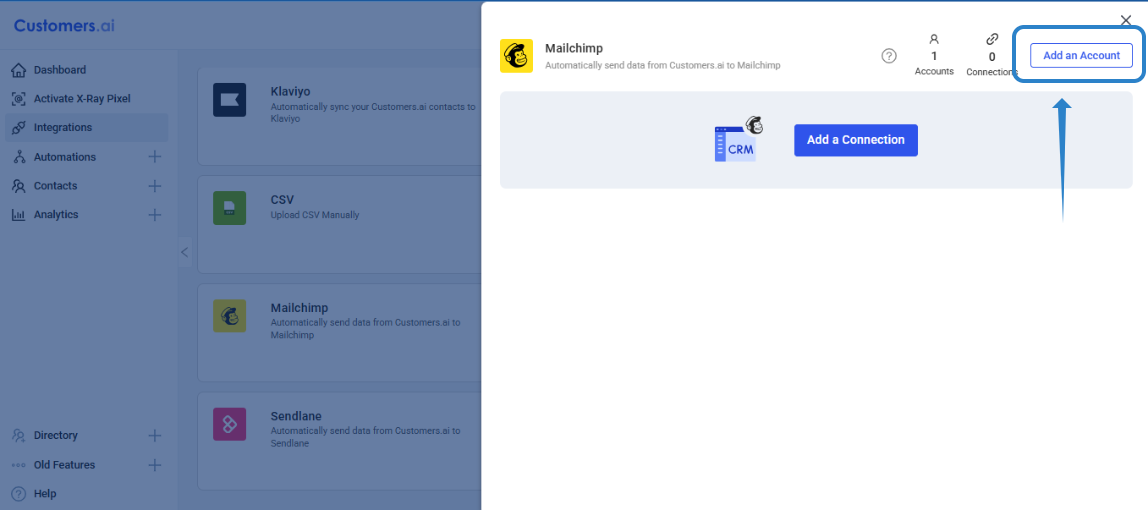Image resolution: width=1148 pixels, height=510 pixels.
Task: Open the CSV integration card title
Action: [x=283, y=200]
